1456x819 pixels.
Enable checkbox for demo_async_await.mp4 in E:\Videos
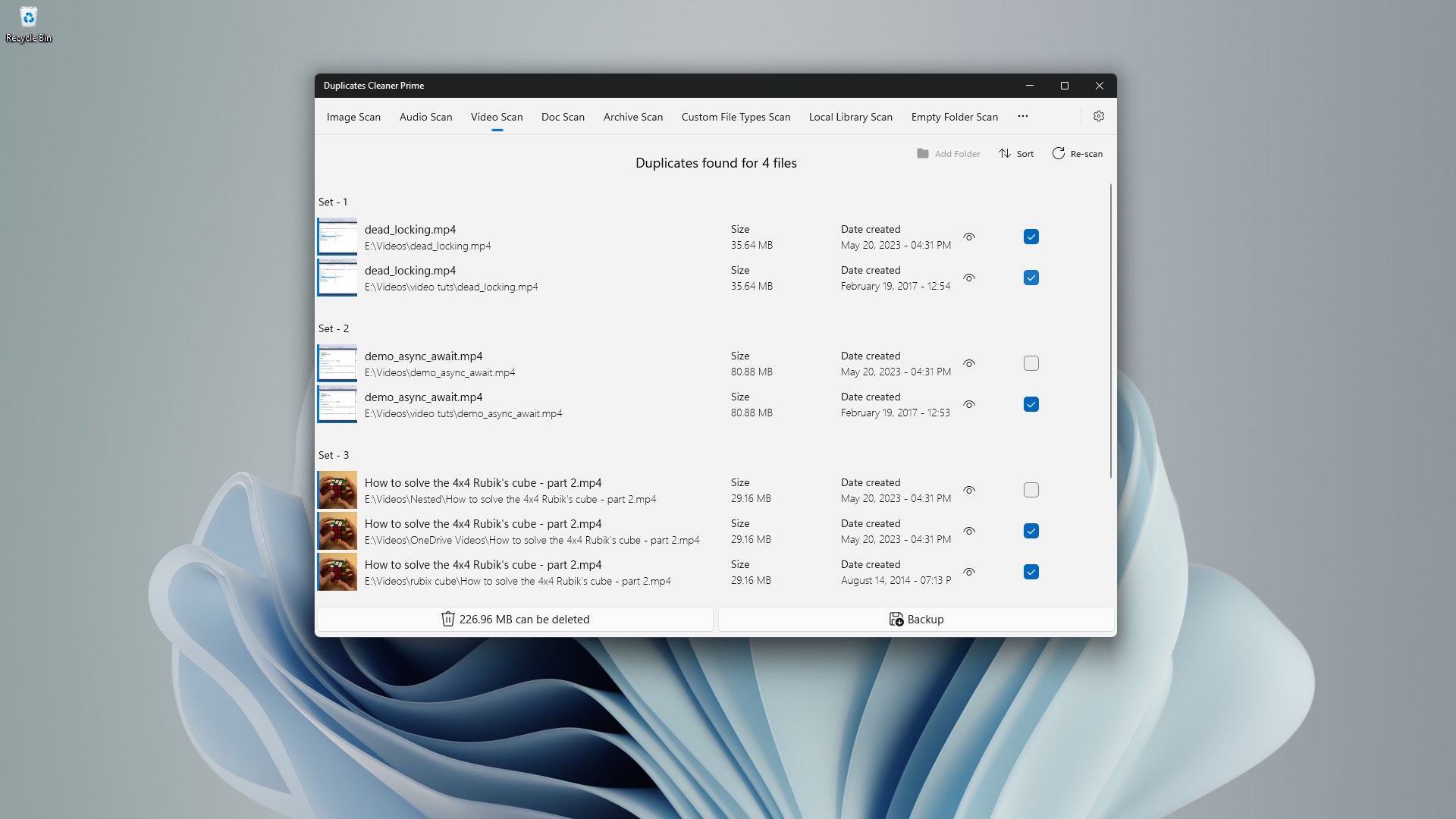coord(1031,363)
